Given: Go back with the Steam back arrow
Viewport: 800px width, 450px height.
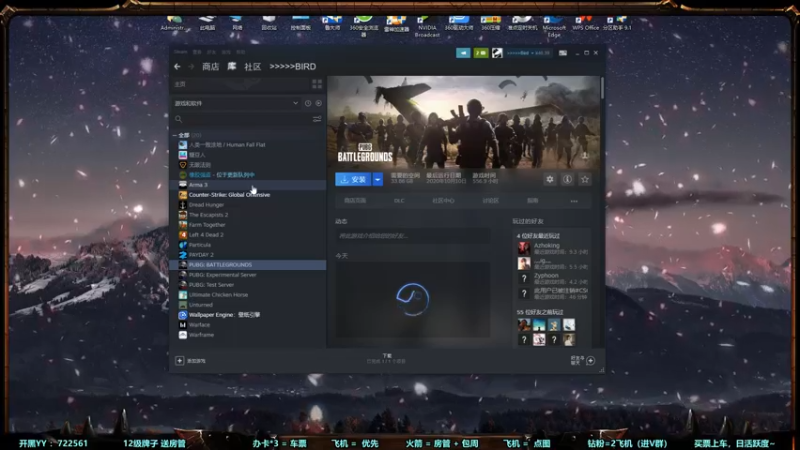Looking at the screenshot, I should (177, 66).
